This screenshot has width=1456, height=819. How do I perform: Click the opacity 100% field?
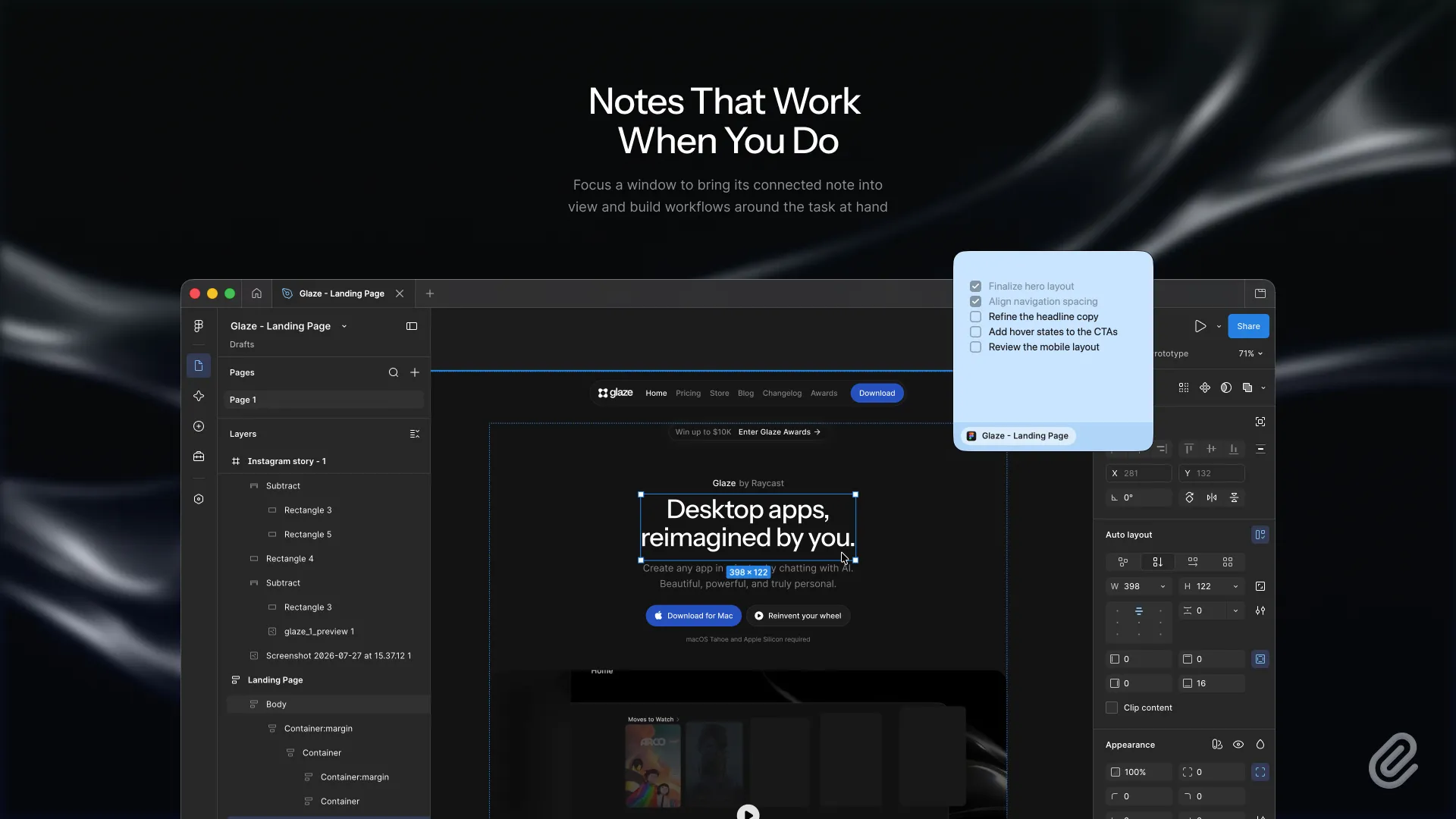[x=1138, y=772]
